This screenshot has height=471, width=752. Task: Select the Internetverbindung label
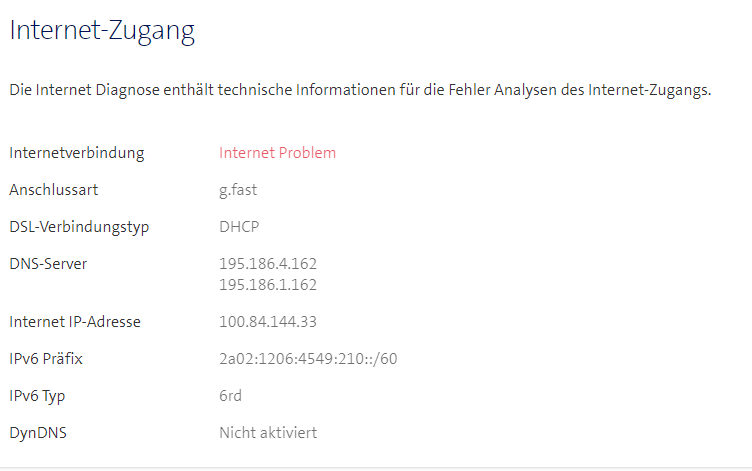coord(77,153)
